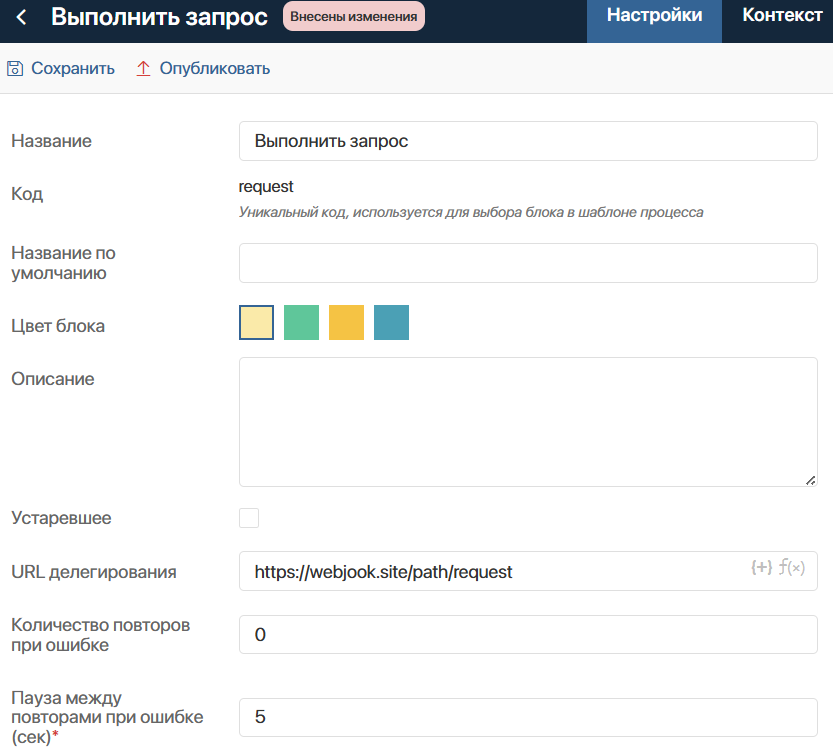Image resolution: width=833 pixels, height=752 pixels.
Task: Focus the Название input field
Action: [528, 141]
